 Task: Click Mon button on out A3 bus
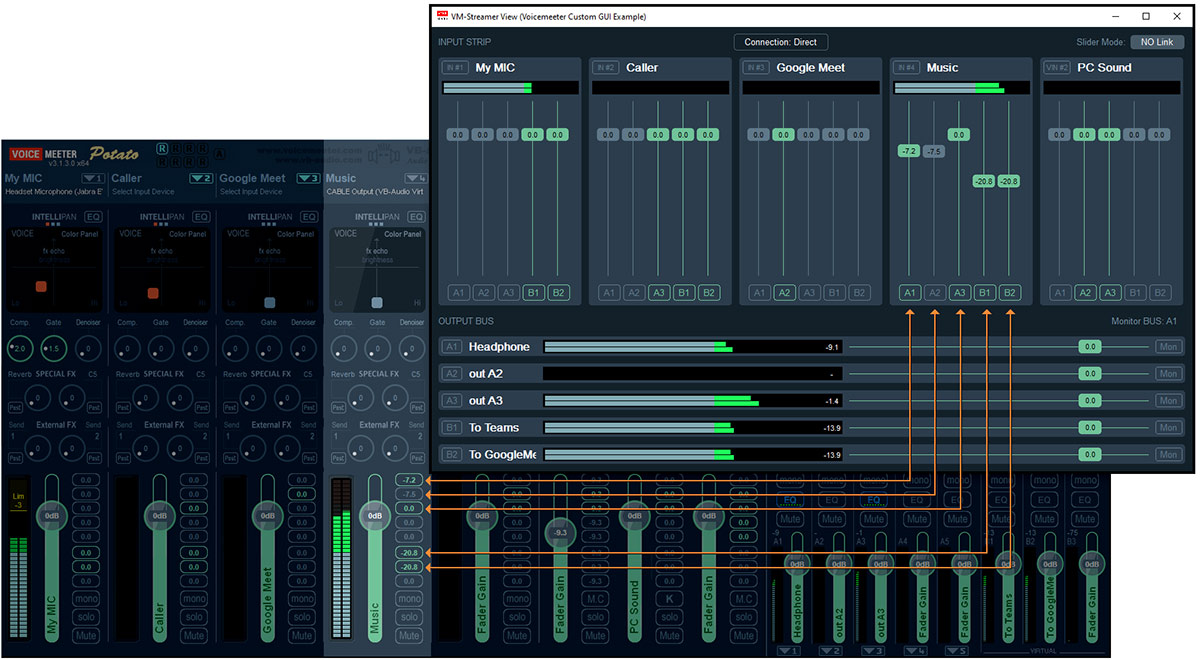(x=1168, y=401)
